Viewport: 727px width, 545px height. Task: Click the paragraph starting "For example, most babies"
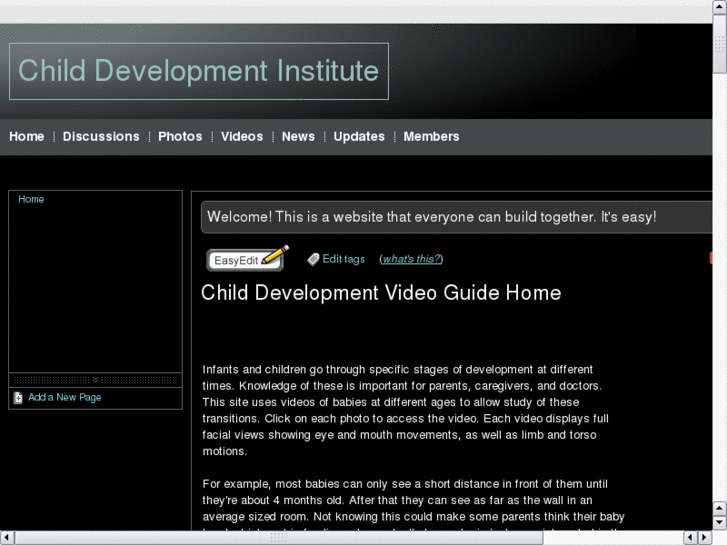[414, 506]
